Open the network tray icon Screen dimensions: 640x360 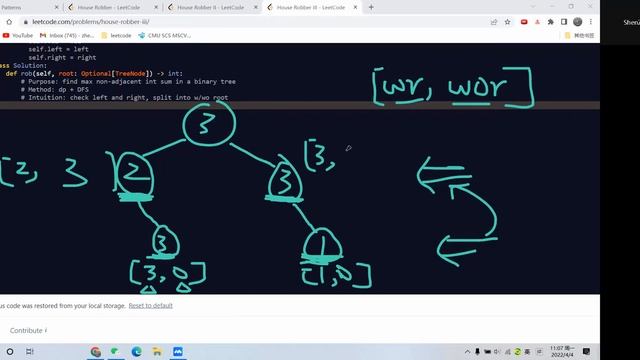[507, 351]
